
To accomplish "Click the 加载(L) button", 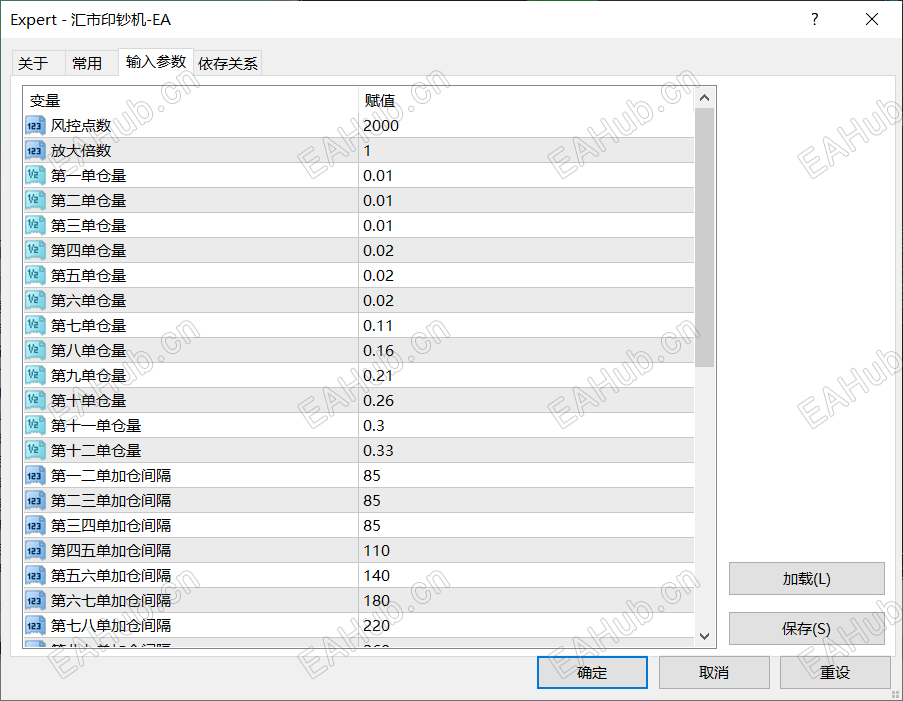I will point(806,578).
